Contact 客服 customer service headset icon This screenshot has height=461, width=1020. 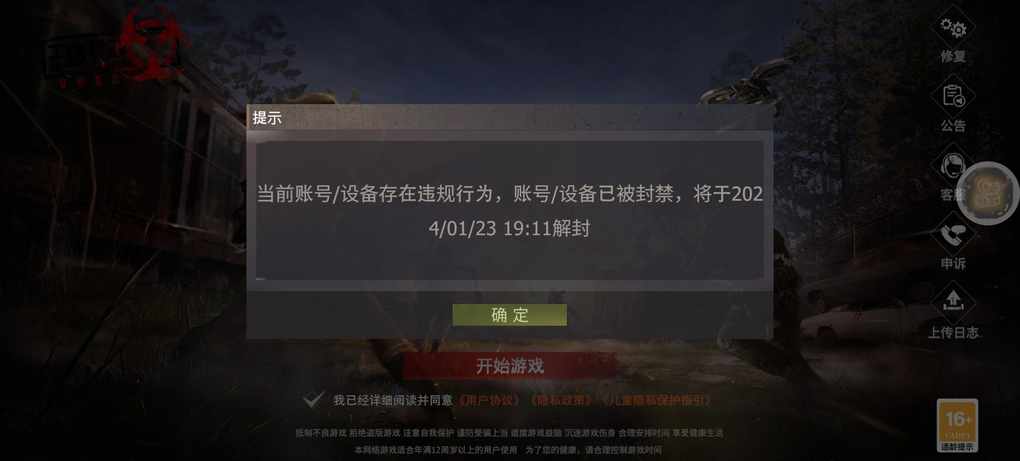point(951,166)
